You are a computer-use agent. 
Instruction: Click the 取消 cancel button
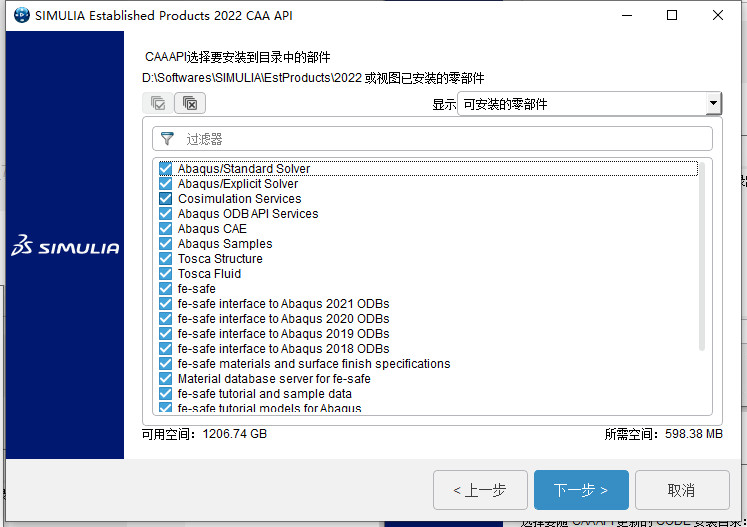coord(682,490)
